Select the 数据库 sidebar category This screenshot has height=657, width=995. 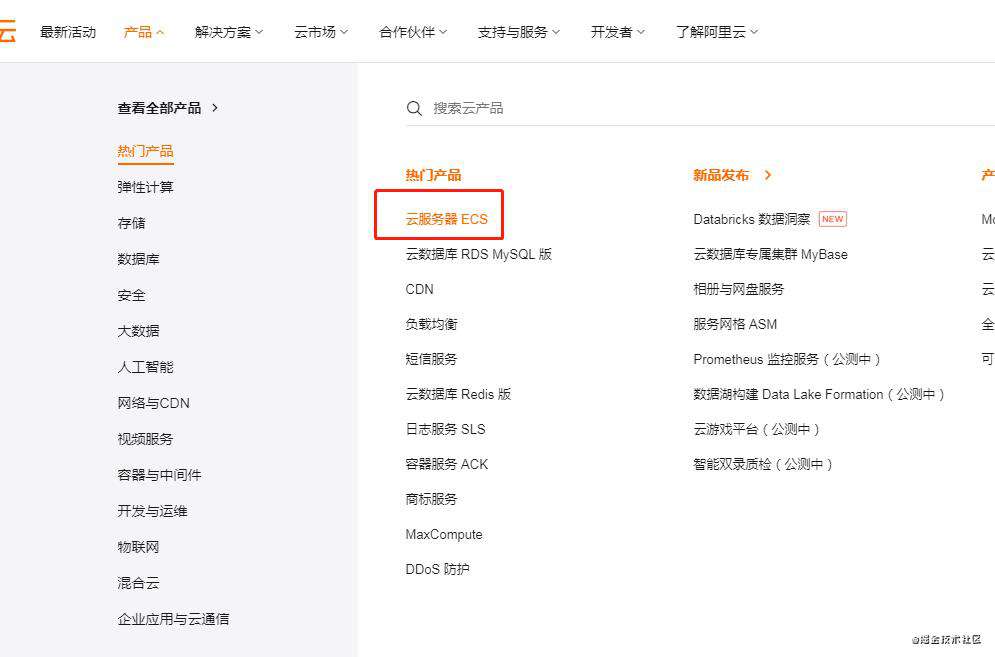tap(138, 259)
